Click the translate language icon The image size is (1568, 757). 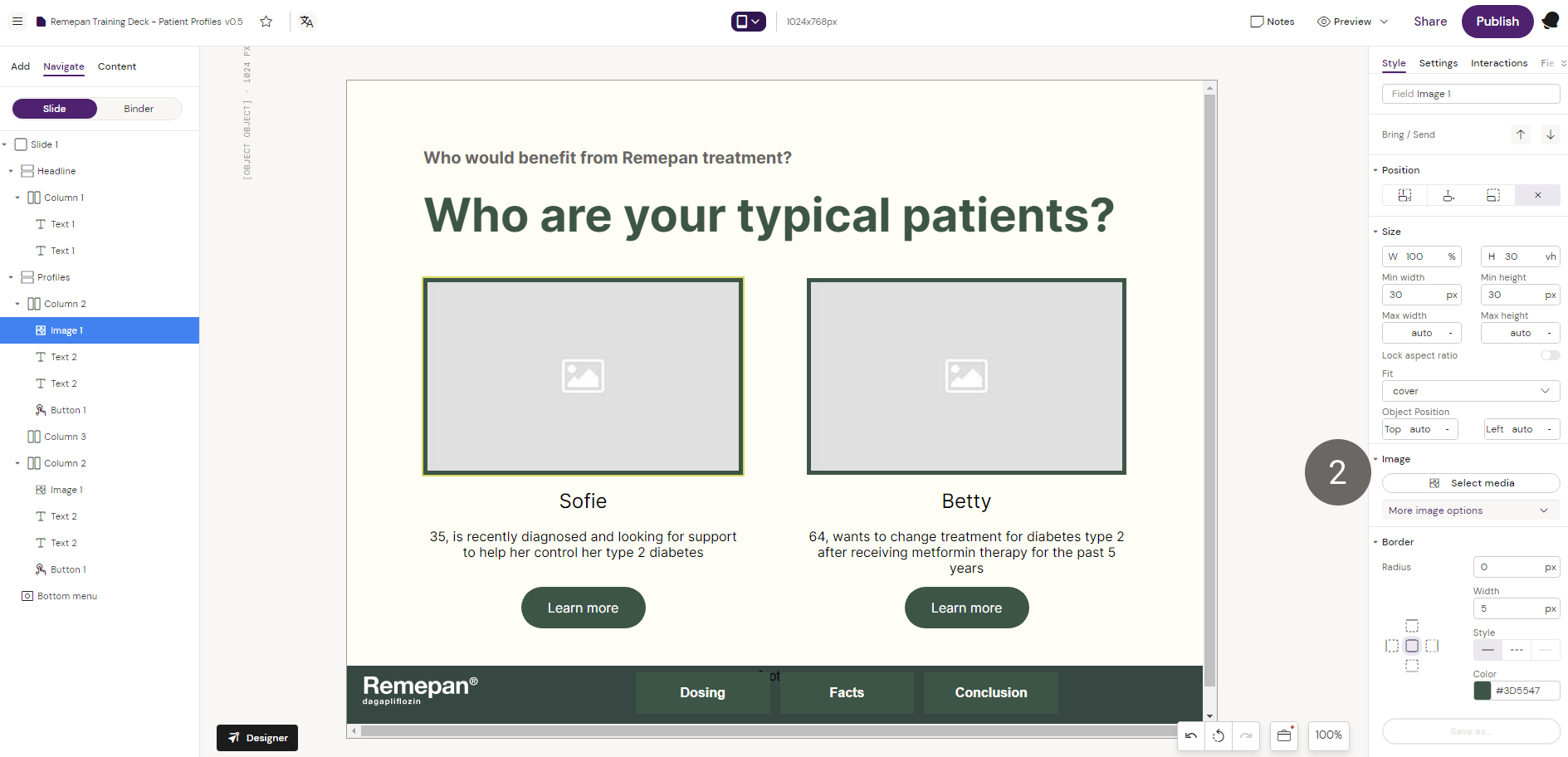[307, 22]
